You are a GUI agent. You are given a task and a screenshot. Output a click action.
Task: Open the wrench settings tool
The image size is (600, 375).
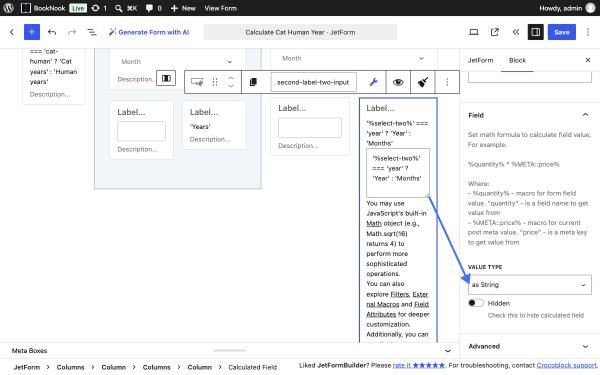(373, 82)
